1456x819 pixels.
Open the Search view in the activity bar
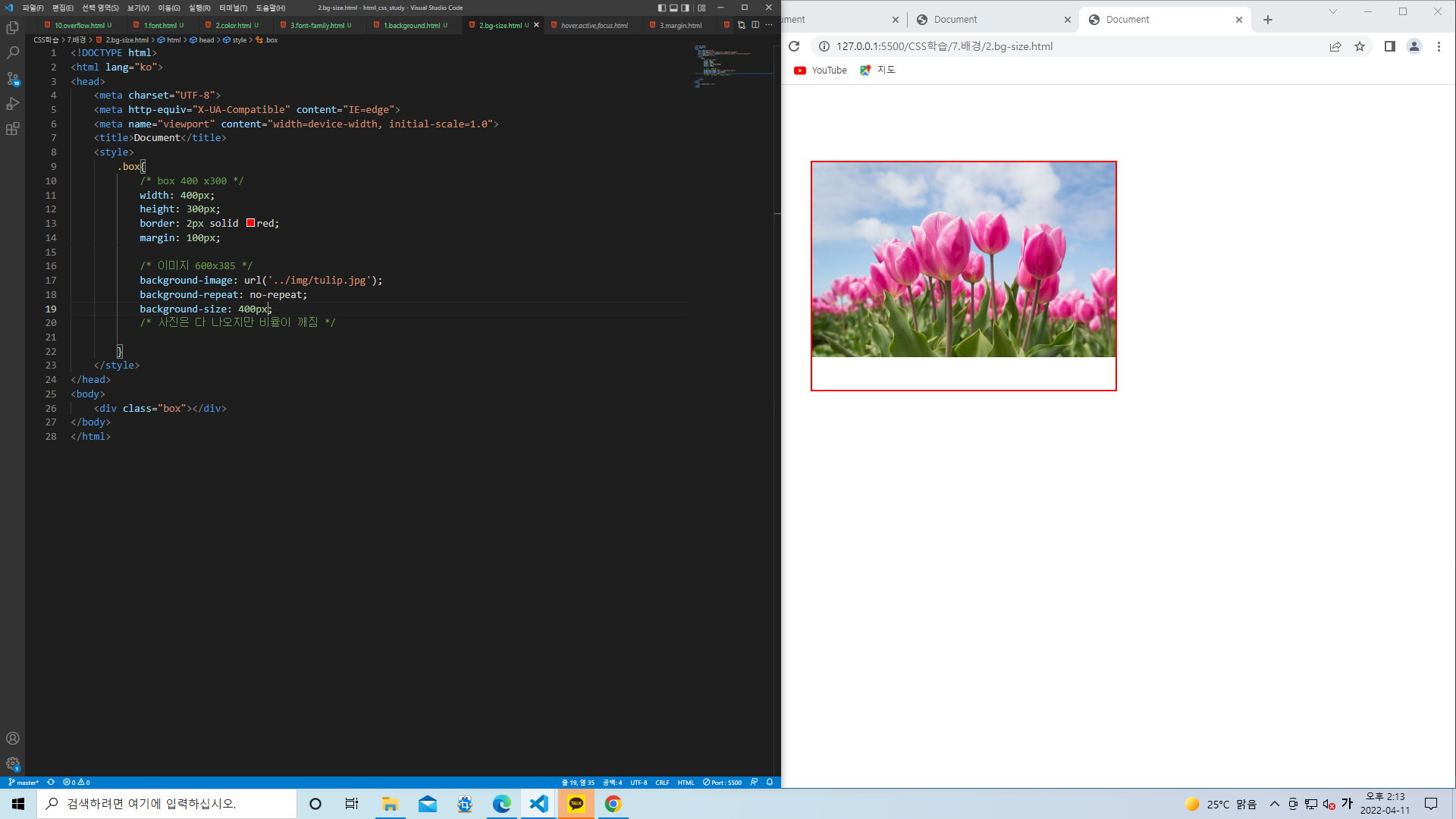click(x=12, y=53)
